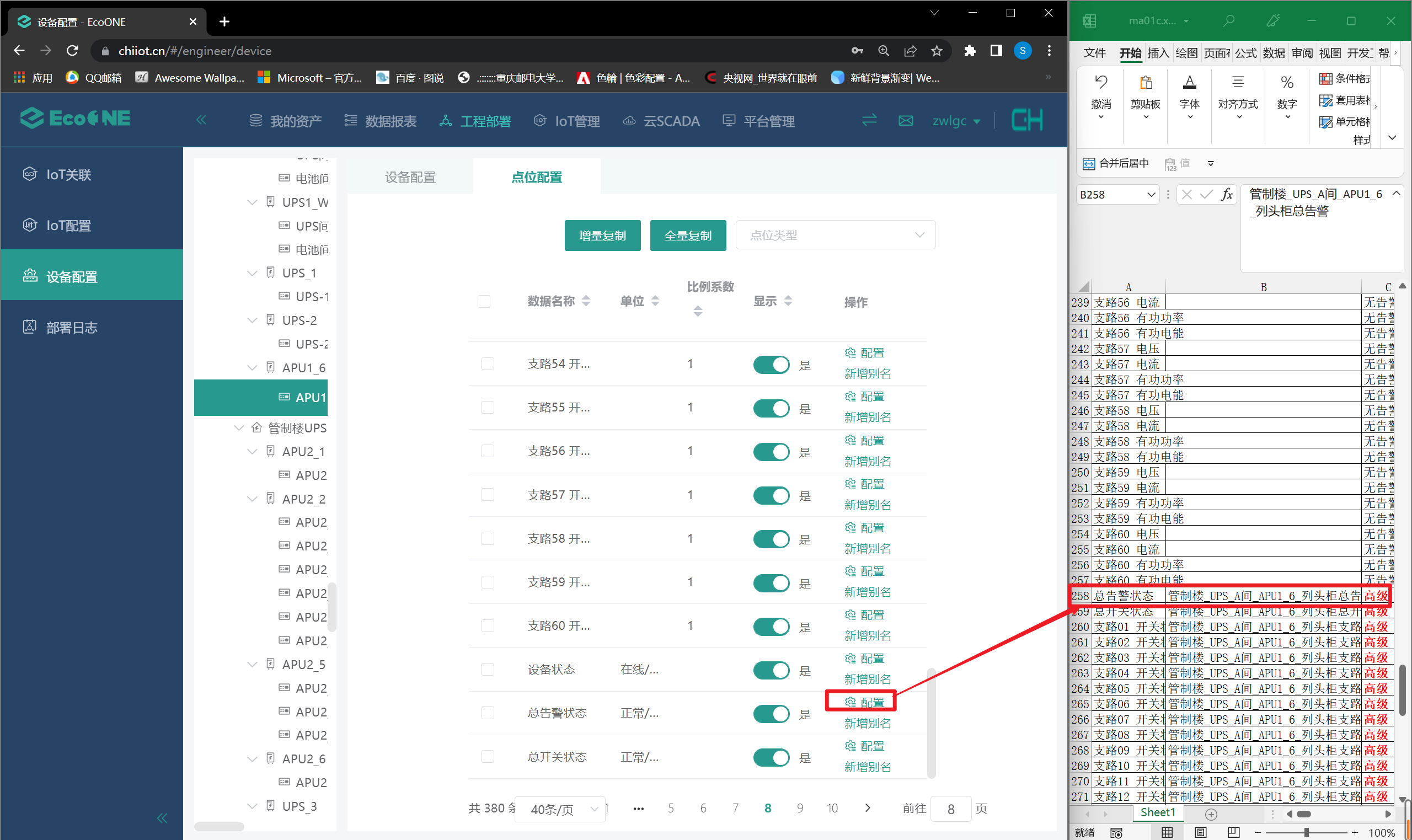Click the 增量复制 button
The width and height of the screenshot is (1412, 840).
[x=602, y=236]
